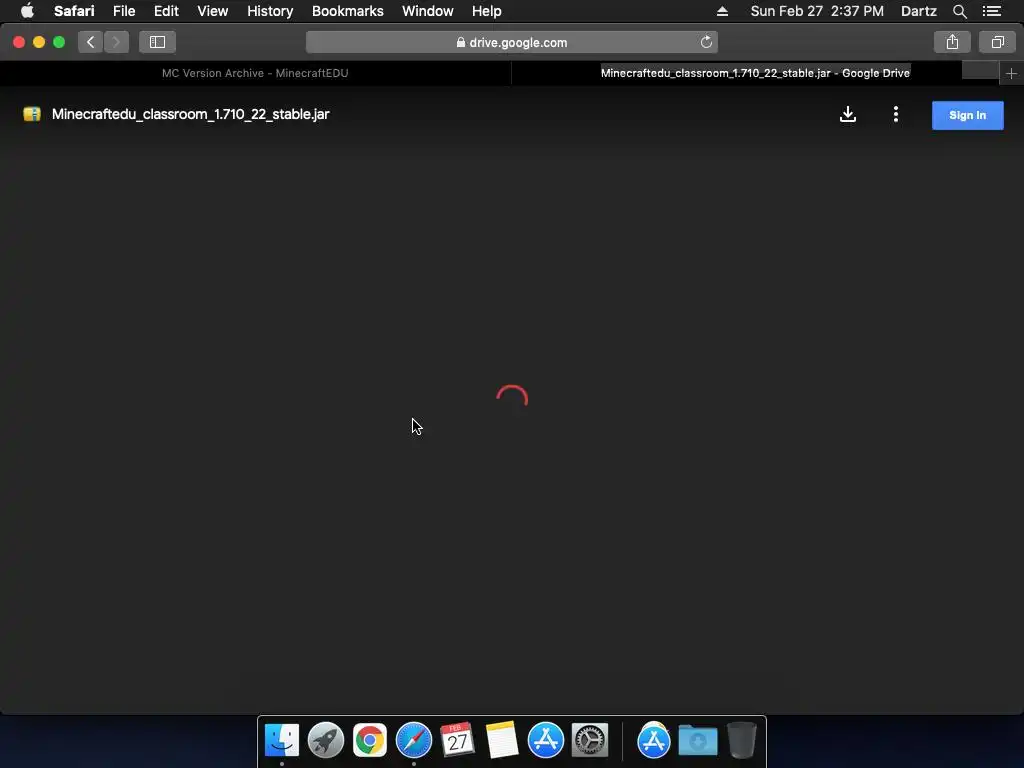Click the eject icon in menu bar
This screenshot has height=768, width=1024.
(x=722, y=11)
